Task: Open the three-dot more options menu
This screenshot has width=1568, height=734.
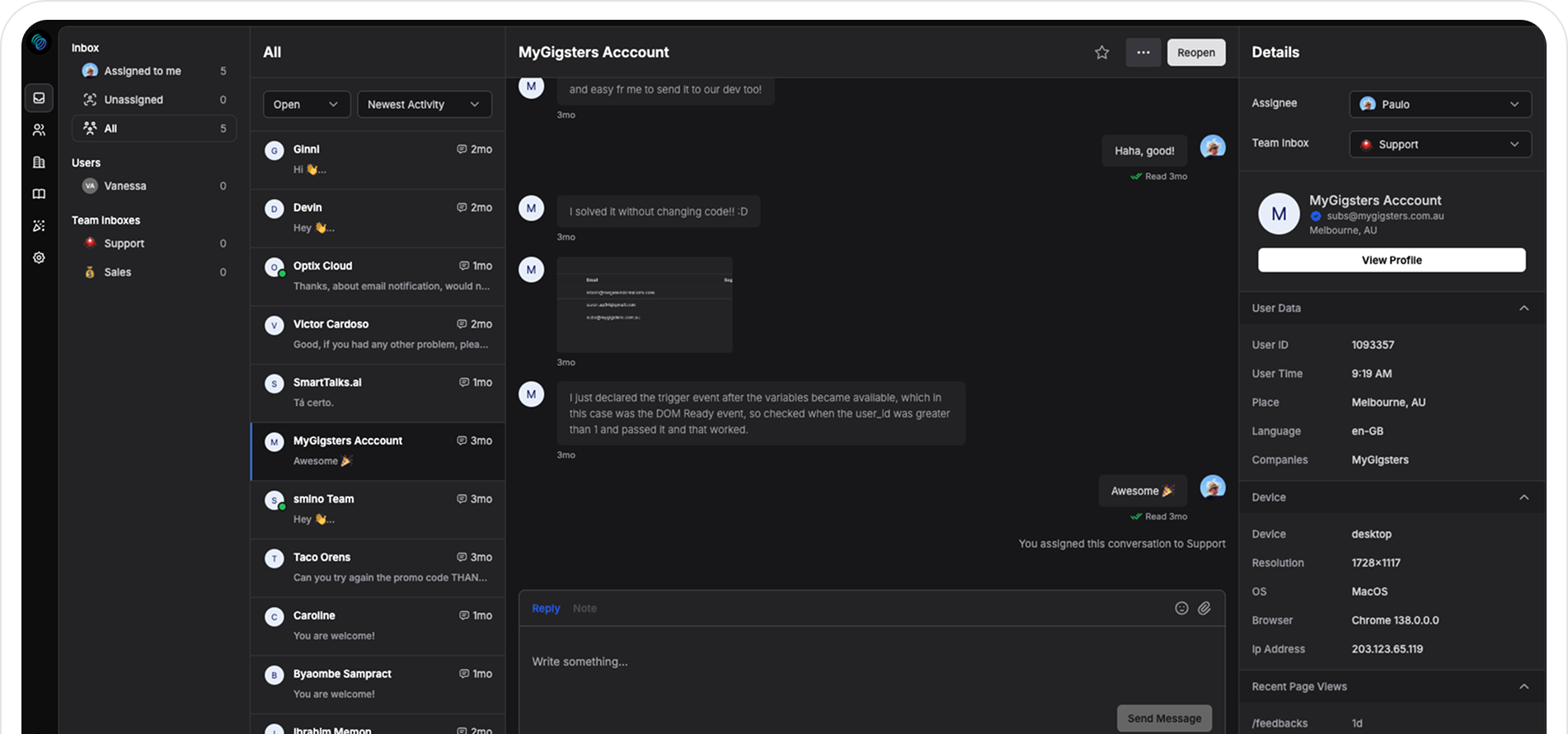Action: pyautogui.click(x=1143, y=53)
